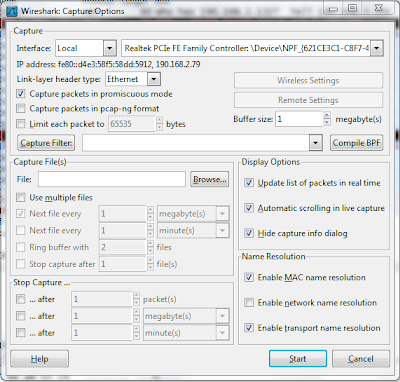The width and height of the screenshot is (400, 382).
Task: Open the Interface Local dropdown
Action: coord(110,48)
